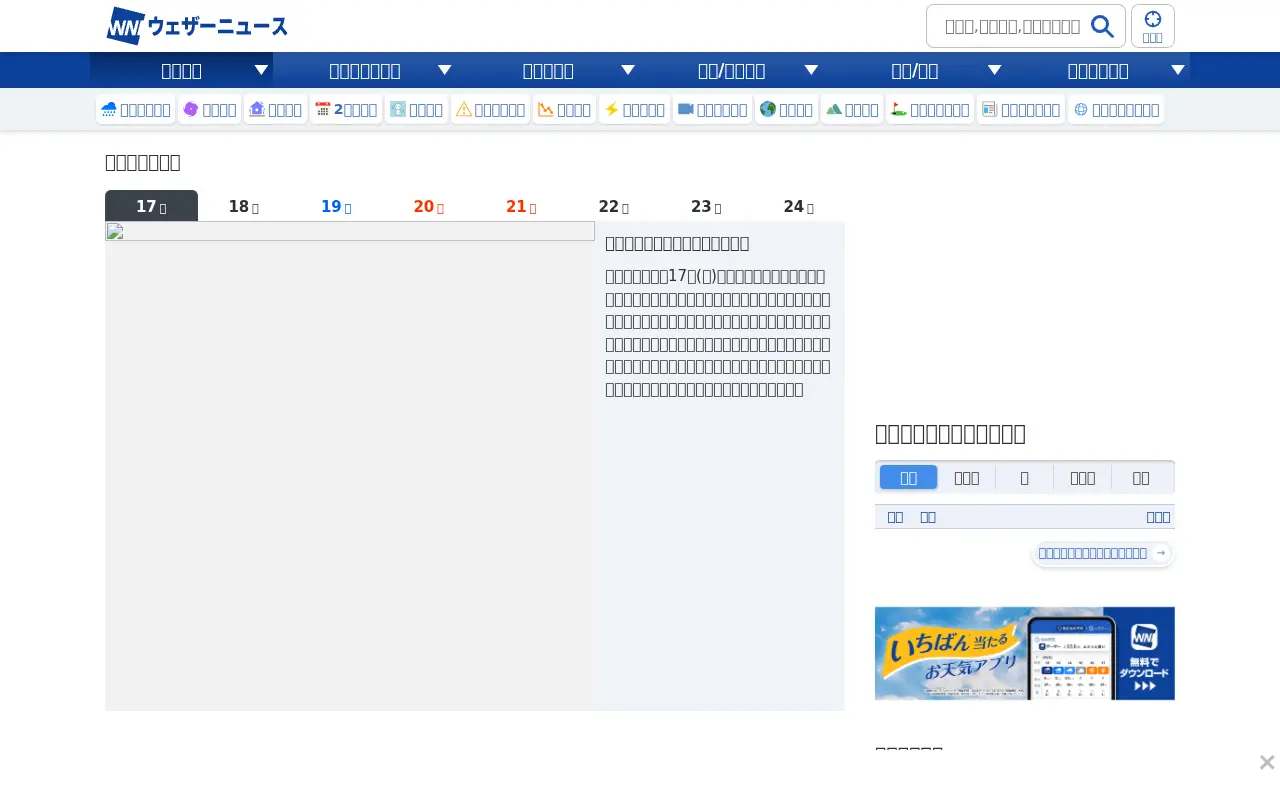Viewport: 1280px width, 800px height.
Task: Open the purple typhoon swirl shortcut
Action: click(x=210, y=110)
